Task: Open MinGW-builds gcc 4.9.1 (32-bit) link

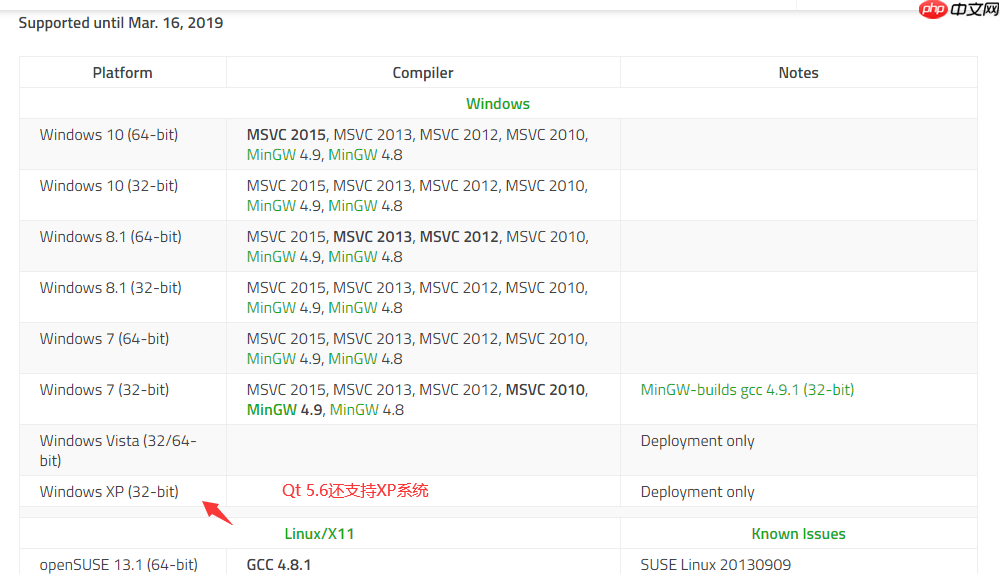Action: click(x=747, y=390)
